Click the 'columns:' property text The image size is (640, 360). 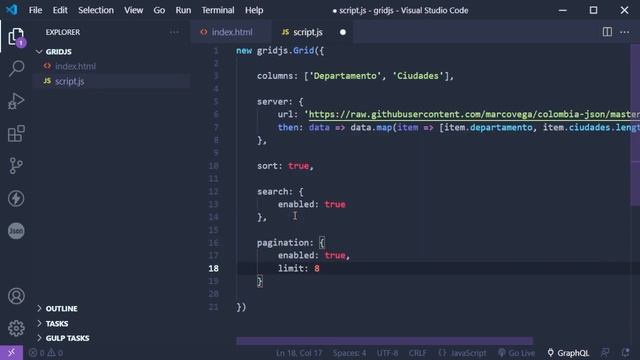277,76
